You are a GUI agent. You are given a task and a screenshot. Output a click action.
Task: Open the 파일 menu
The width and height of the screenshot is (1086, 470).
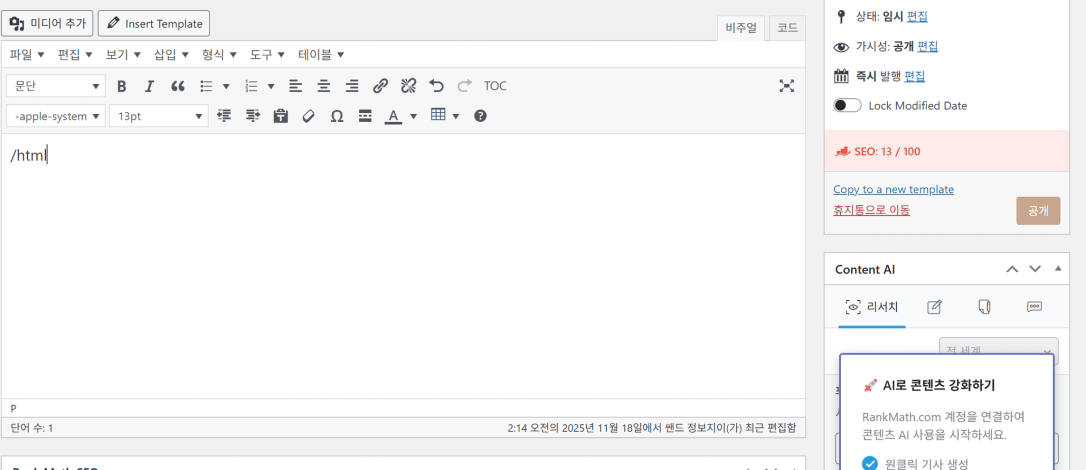(27, 55)
